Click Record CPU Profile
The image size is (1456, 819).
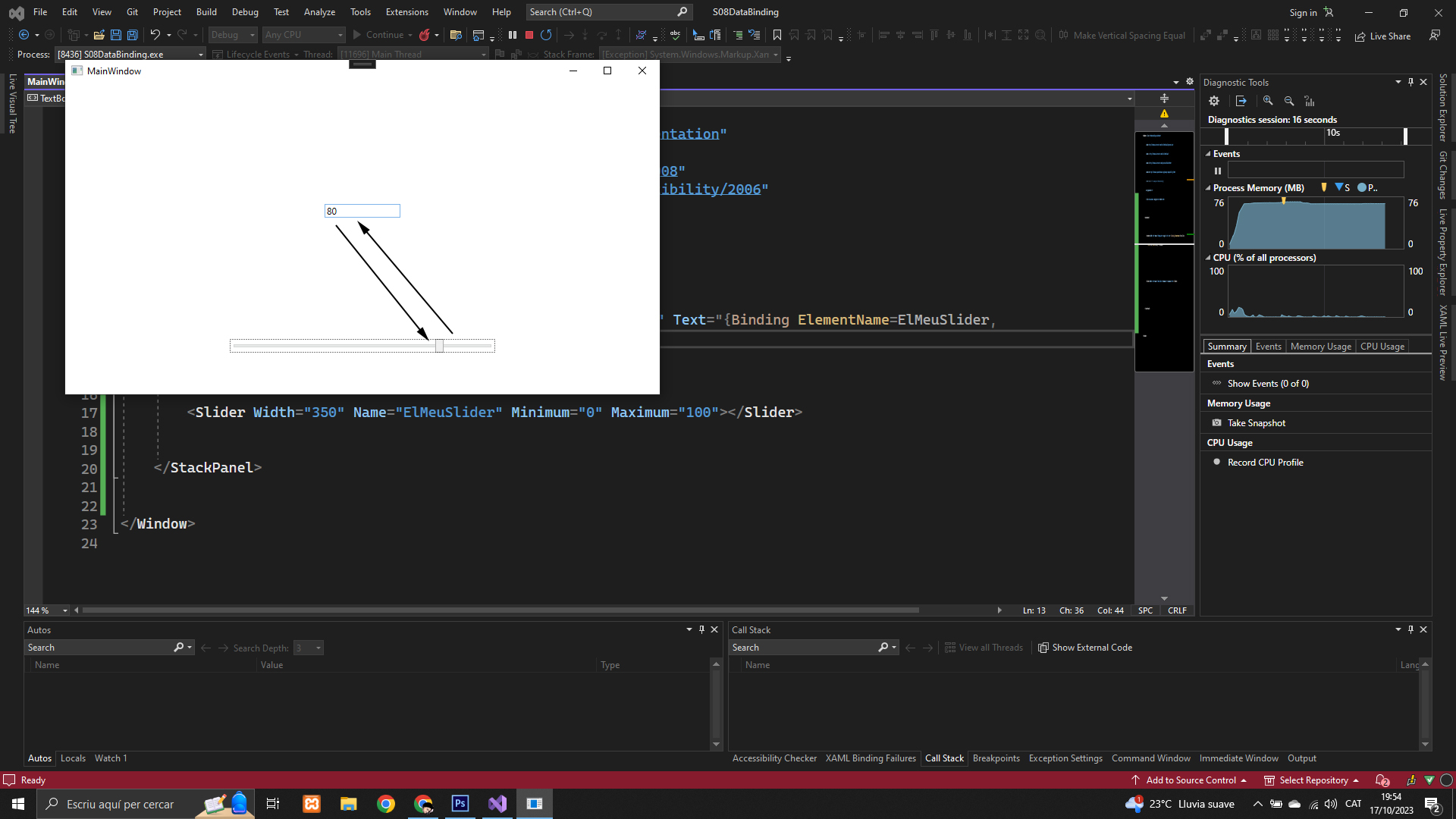click(x=1265, y=463)
